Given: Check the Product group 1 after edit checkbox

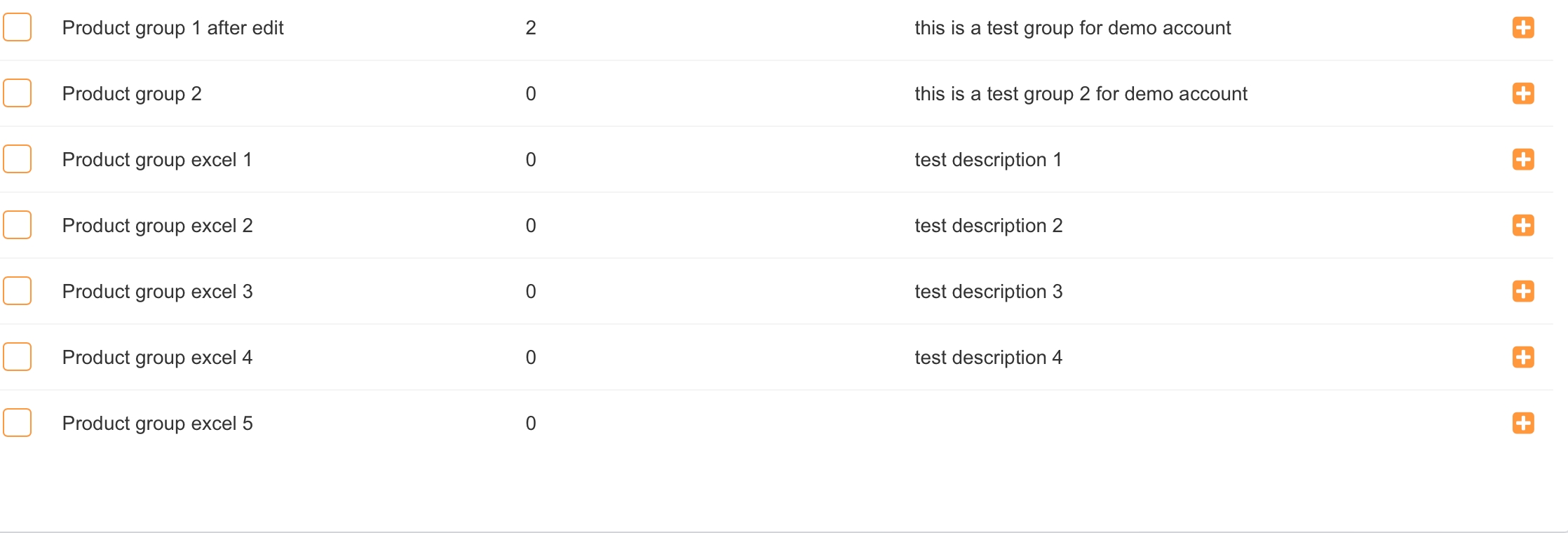Looking at the screenshot, I should (x=18, y=28).
